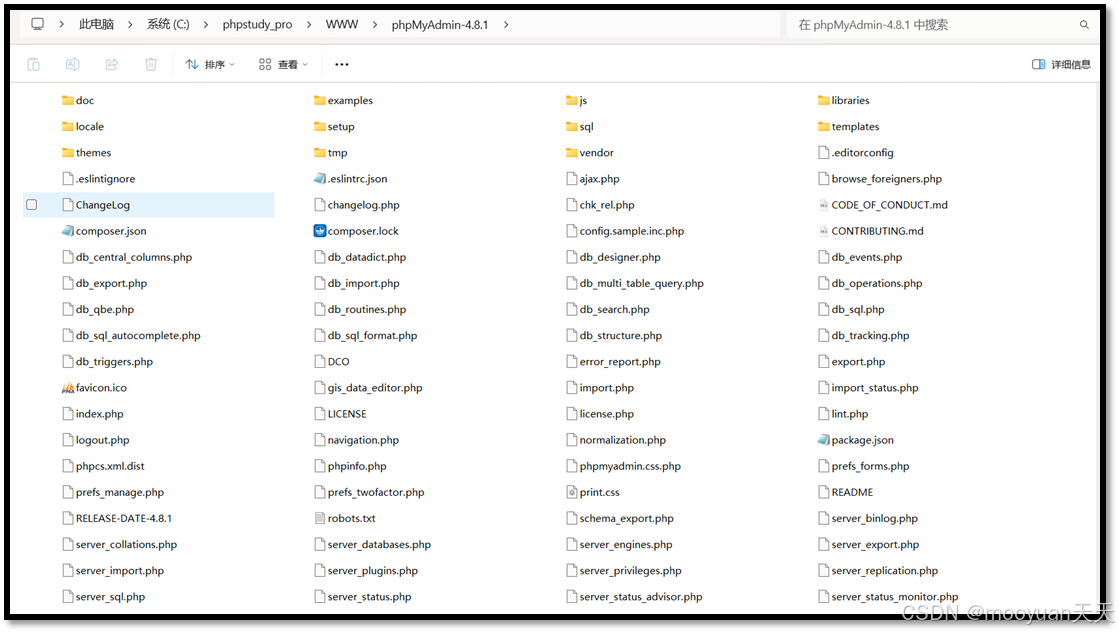The image size is (1119, 633).
Task: Select LICENSE file
Action: 340,414
